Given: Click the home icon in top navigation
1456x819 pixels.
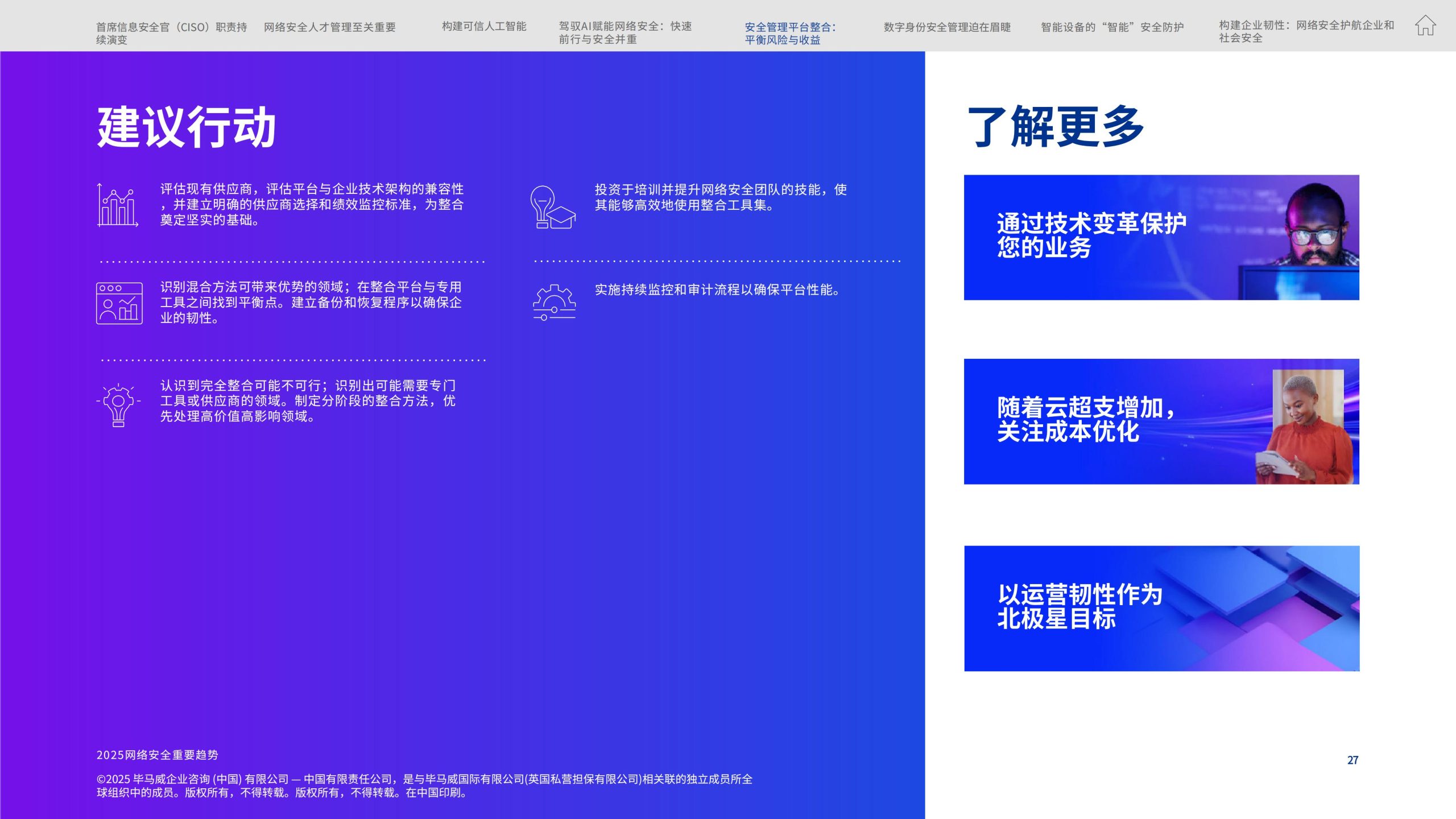Looking at the screenshot, I should 1425,26.
